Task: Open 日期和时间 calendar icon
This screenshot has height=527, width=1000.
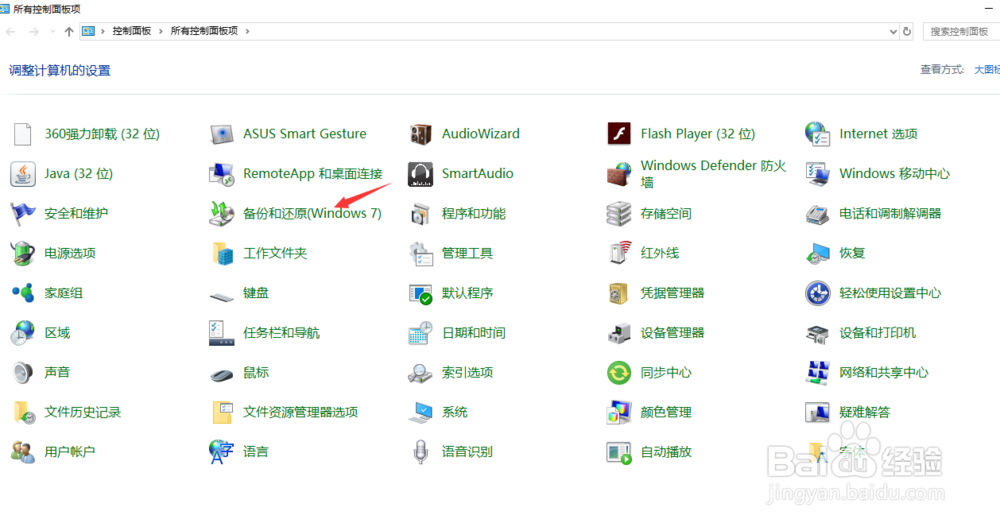Action: [420, 333]
